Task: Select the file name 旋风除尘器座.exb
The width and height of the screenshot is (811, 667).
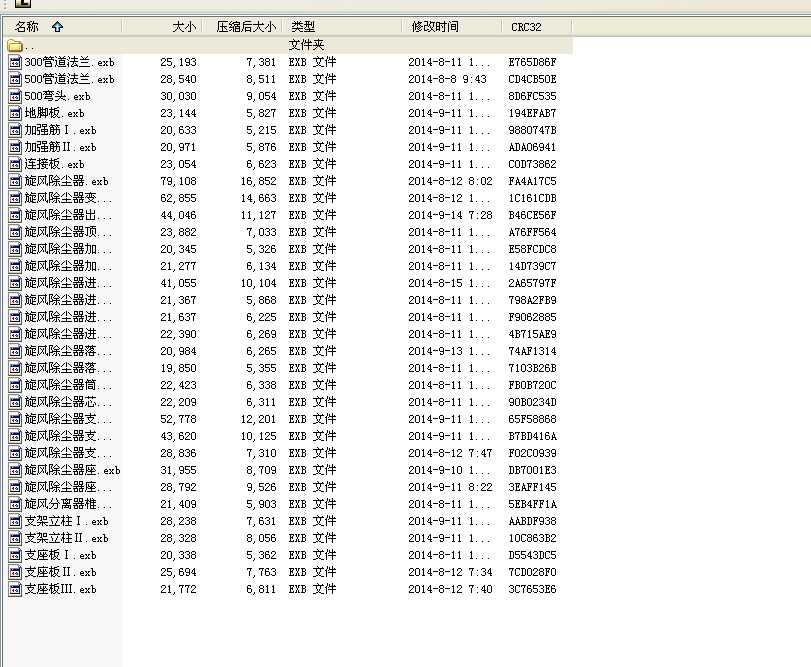Action: (72, 471)
